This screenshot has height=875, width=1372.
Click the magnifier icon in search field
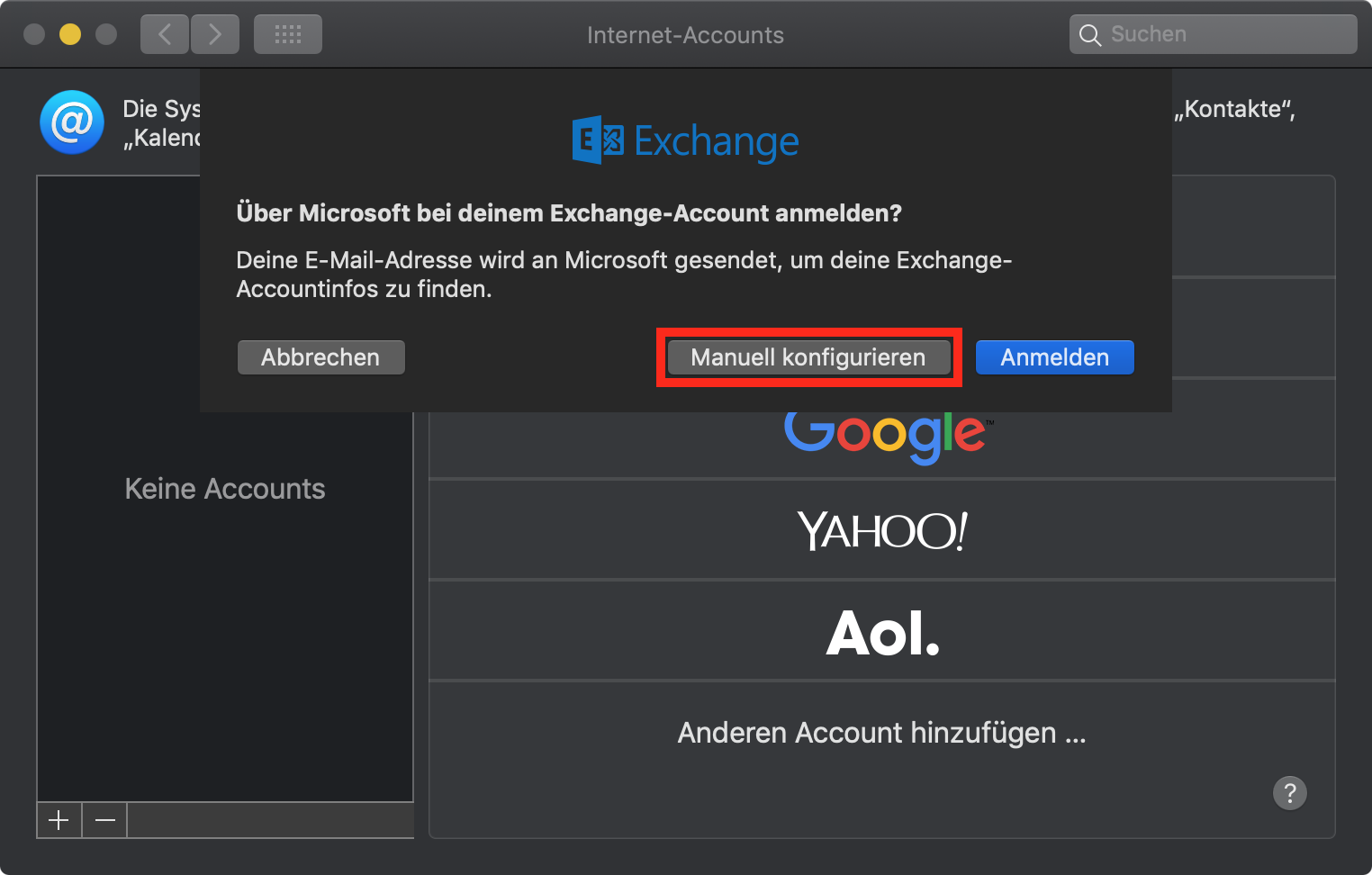(x=1090, y=35)
